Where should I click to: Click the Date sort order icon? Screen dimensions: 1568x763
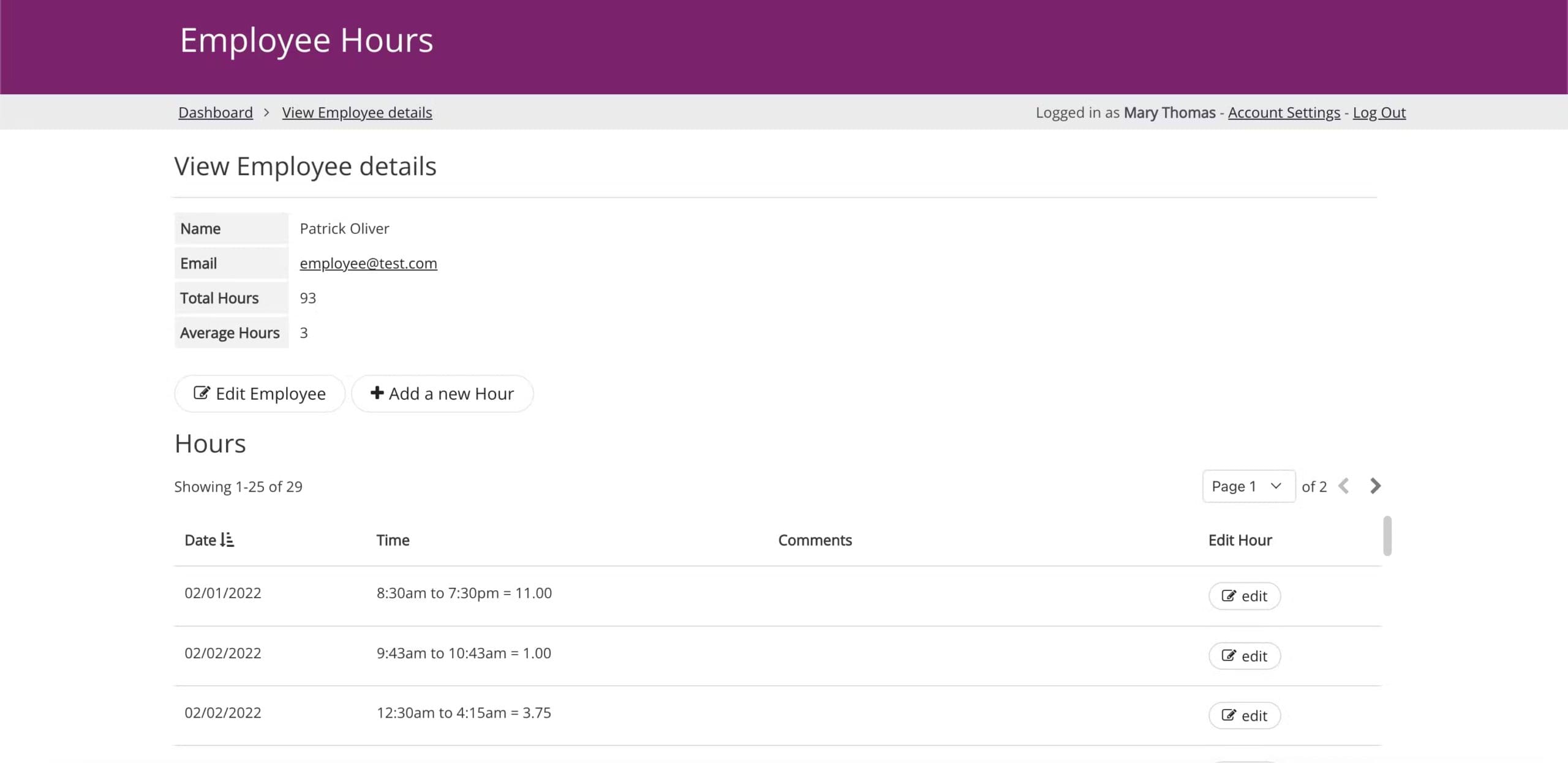tap(227, 539)
